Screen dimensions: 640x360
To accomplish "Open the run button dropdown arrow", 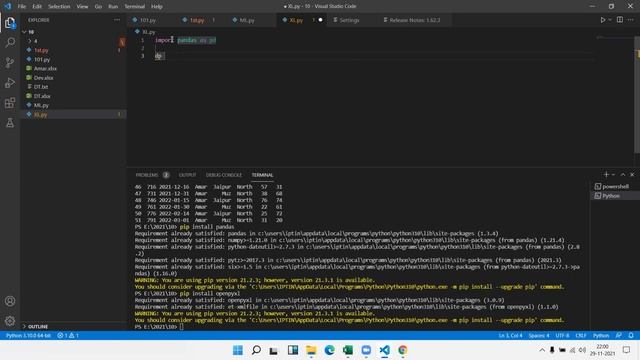I will click(610, 20).
